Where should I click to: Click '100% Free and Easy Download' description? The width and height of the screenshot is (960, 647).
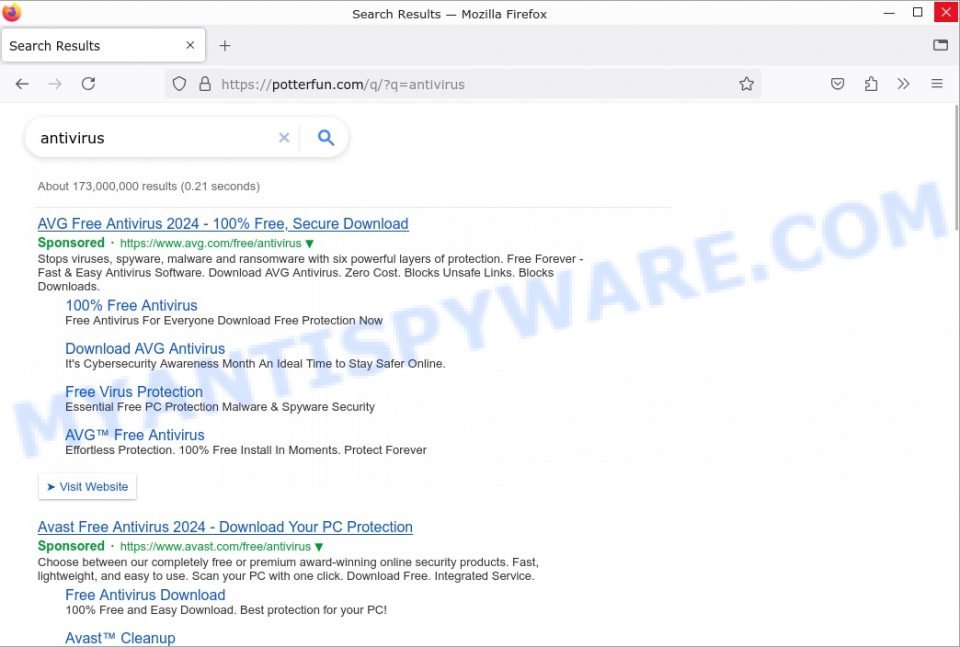point(226,610)
